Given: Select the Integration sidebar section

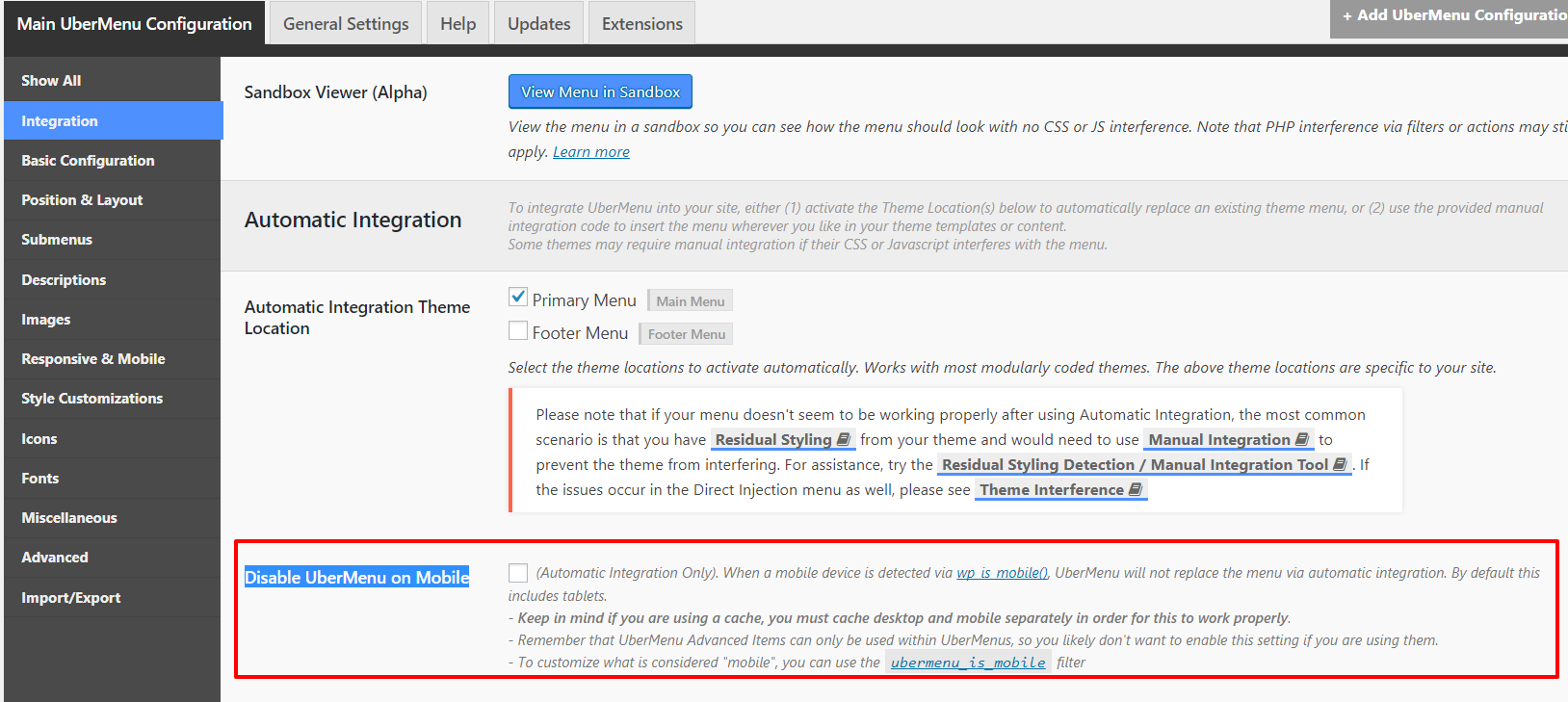Looking at the screenshot, I should (112, 121).
